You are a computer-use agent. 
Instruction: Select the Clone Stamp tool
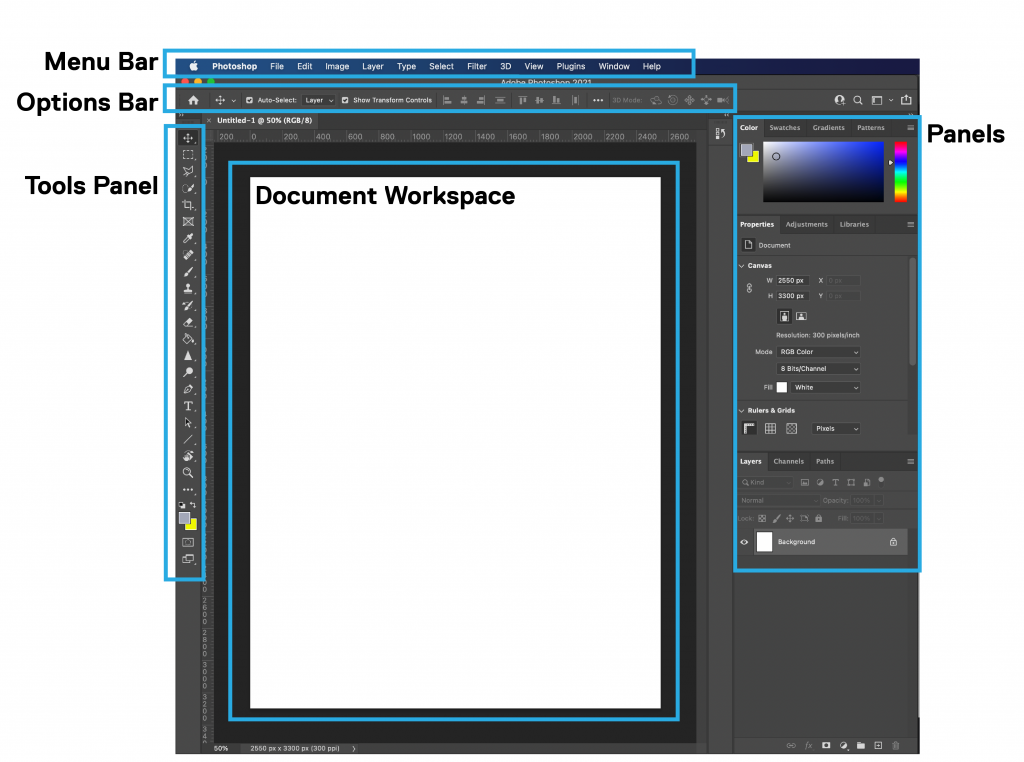coord(188,289)
